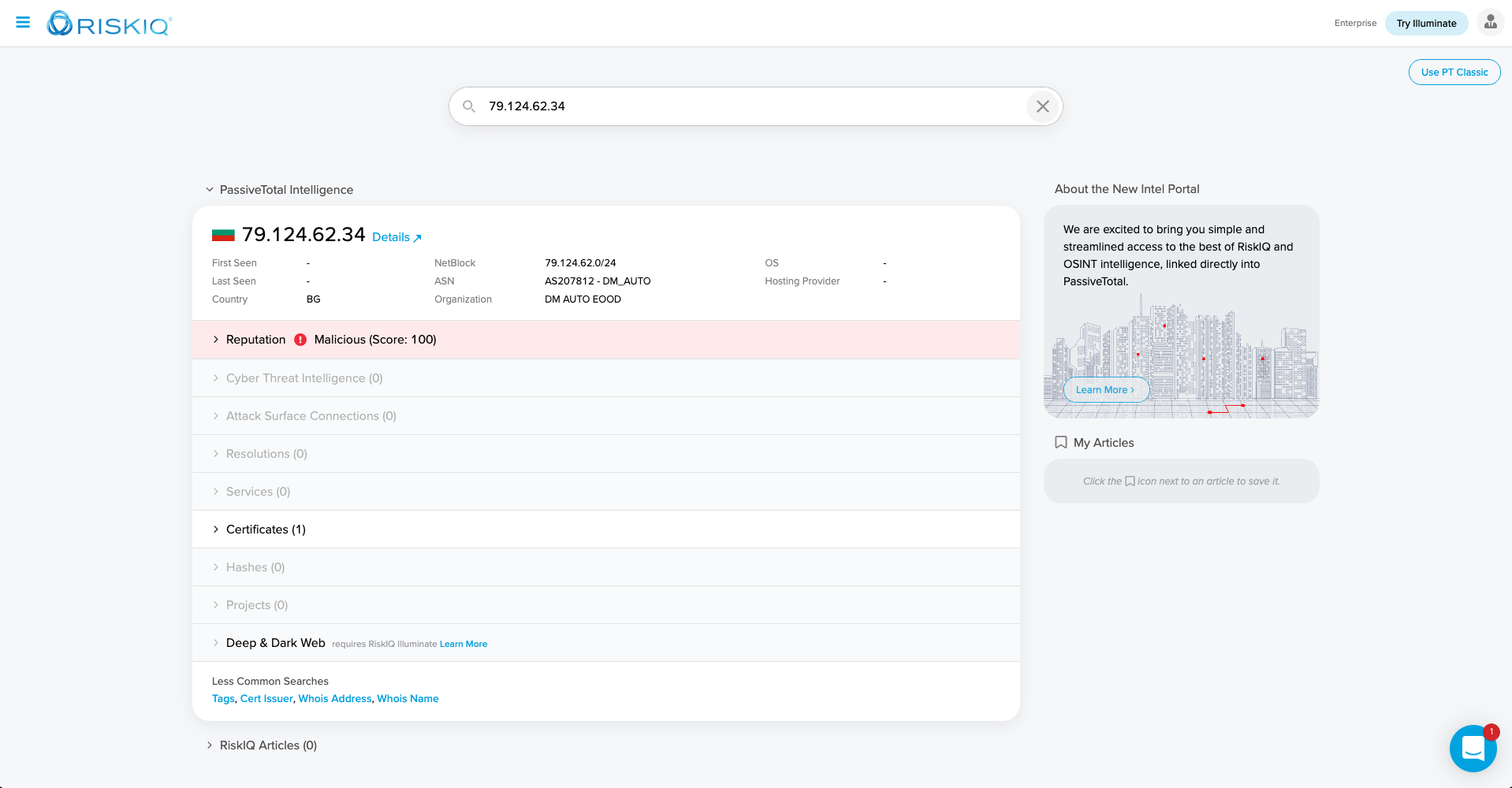Viewport: 1512px width, 788px height.
Task: Expand the RiskIQ Articles (0) section
Action: 210,745
